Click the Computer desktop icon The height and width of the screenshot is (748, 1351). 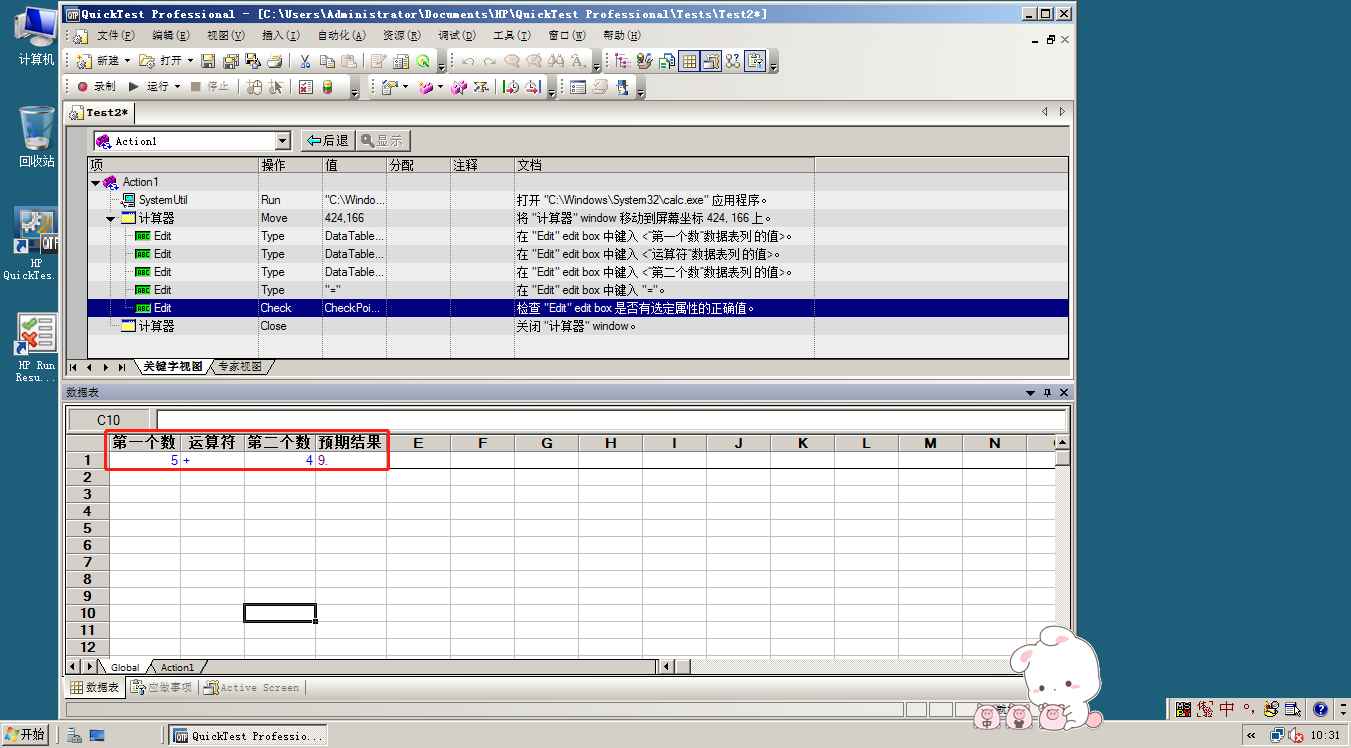click(x=36, y=36)
